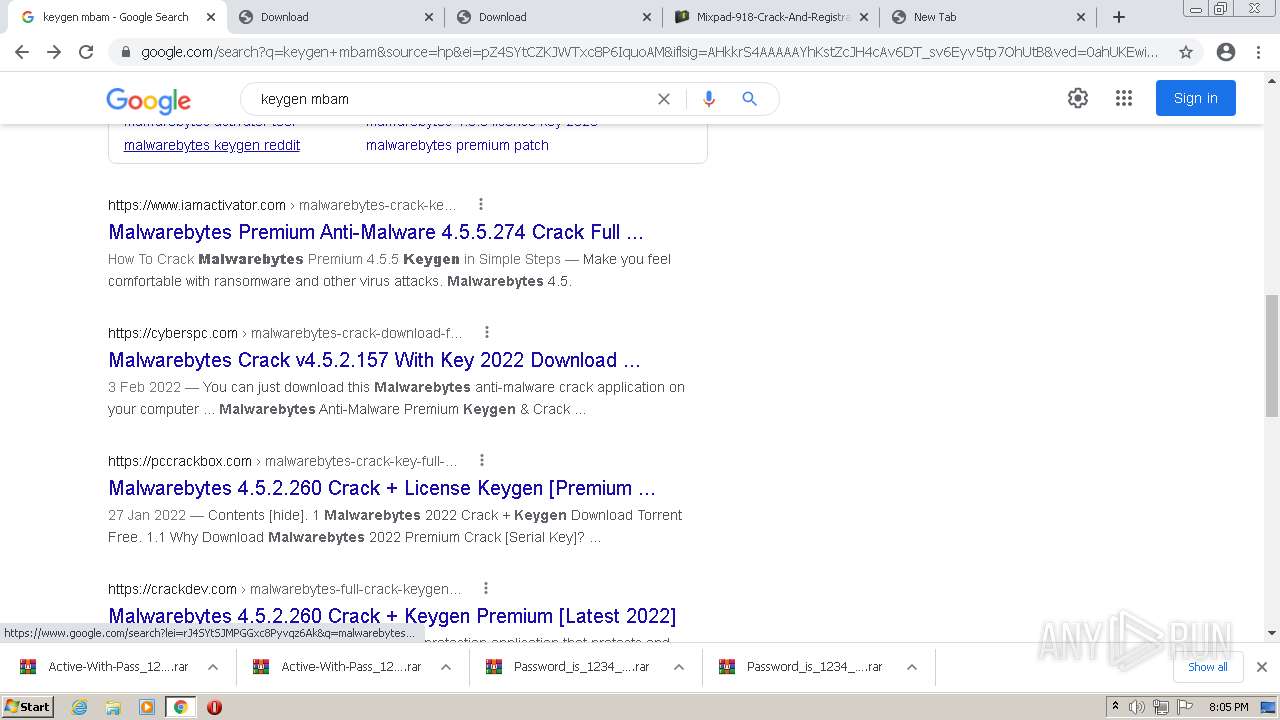Close the New Tab tab
Image resolution: width=1280 pixels, height=720 pixels.
[x=1081, y=17]
